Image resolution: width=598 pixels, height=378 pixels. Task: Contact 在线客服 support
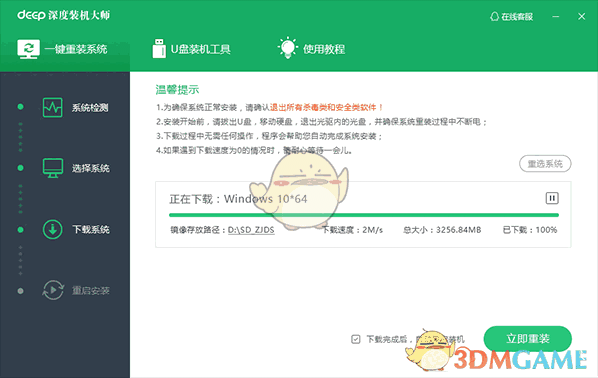pos(511,16)
